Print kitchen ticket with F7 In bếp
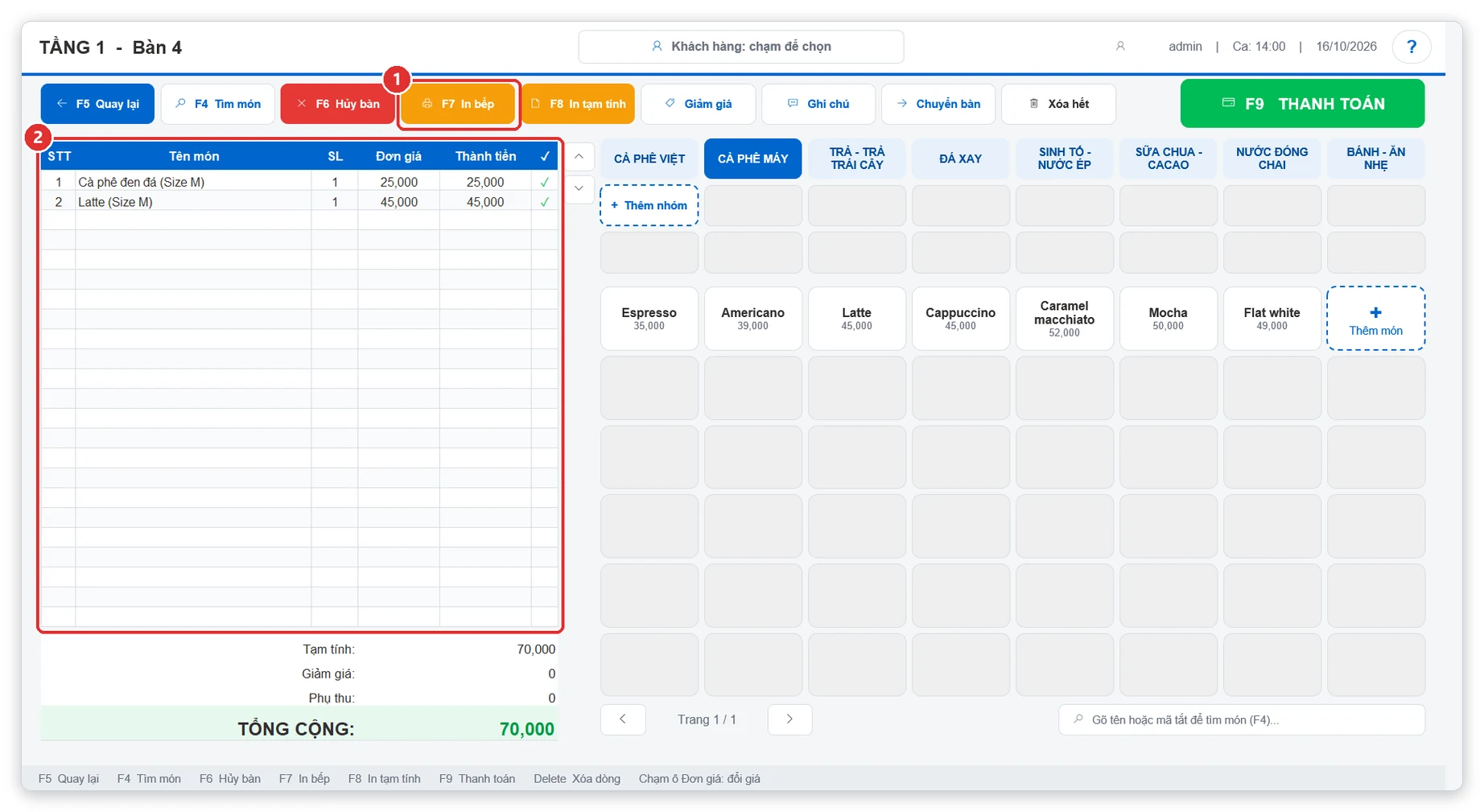The image size is (1484, 812). (x=458, y=104)
